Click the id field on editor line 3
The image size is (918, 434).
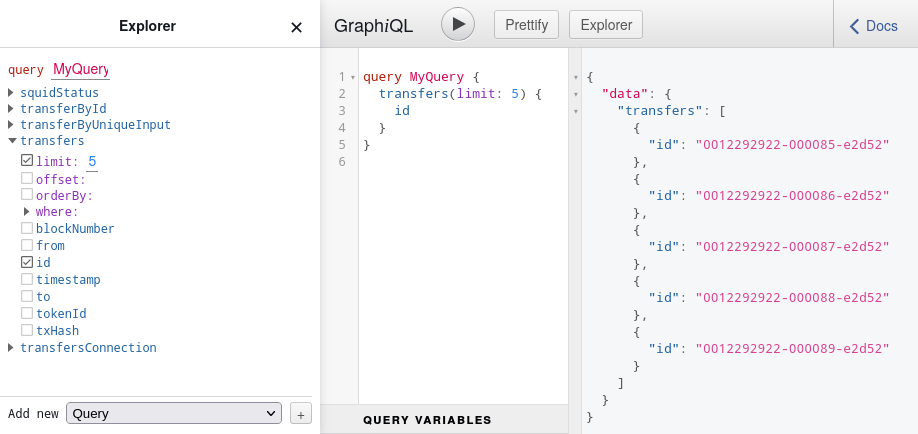tap(402, 111)
